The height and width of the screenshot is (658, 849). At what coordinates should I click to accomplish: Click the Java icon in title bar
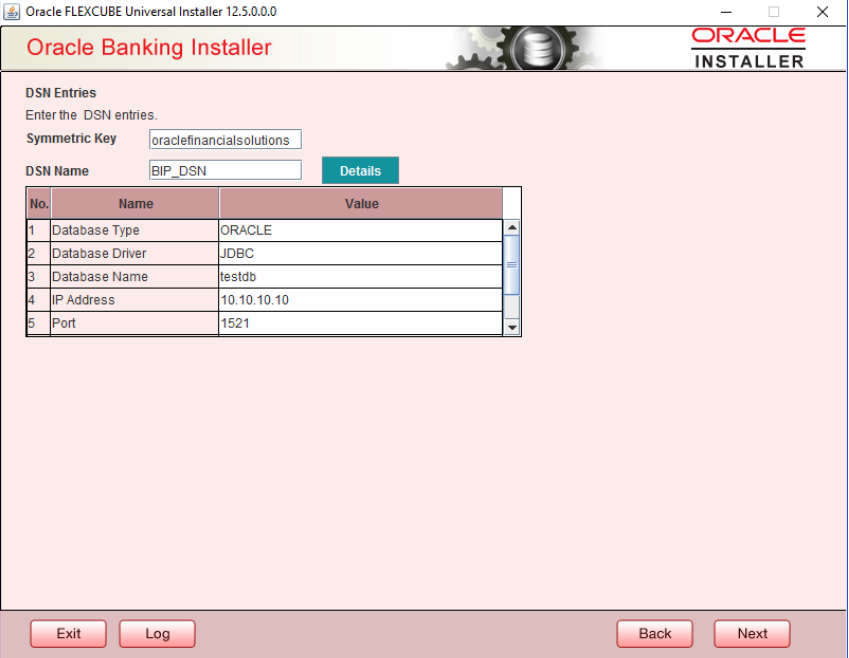(11, 11)
